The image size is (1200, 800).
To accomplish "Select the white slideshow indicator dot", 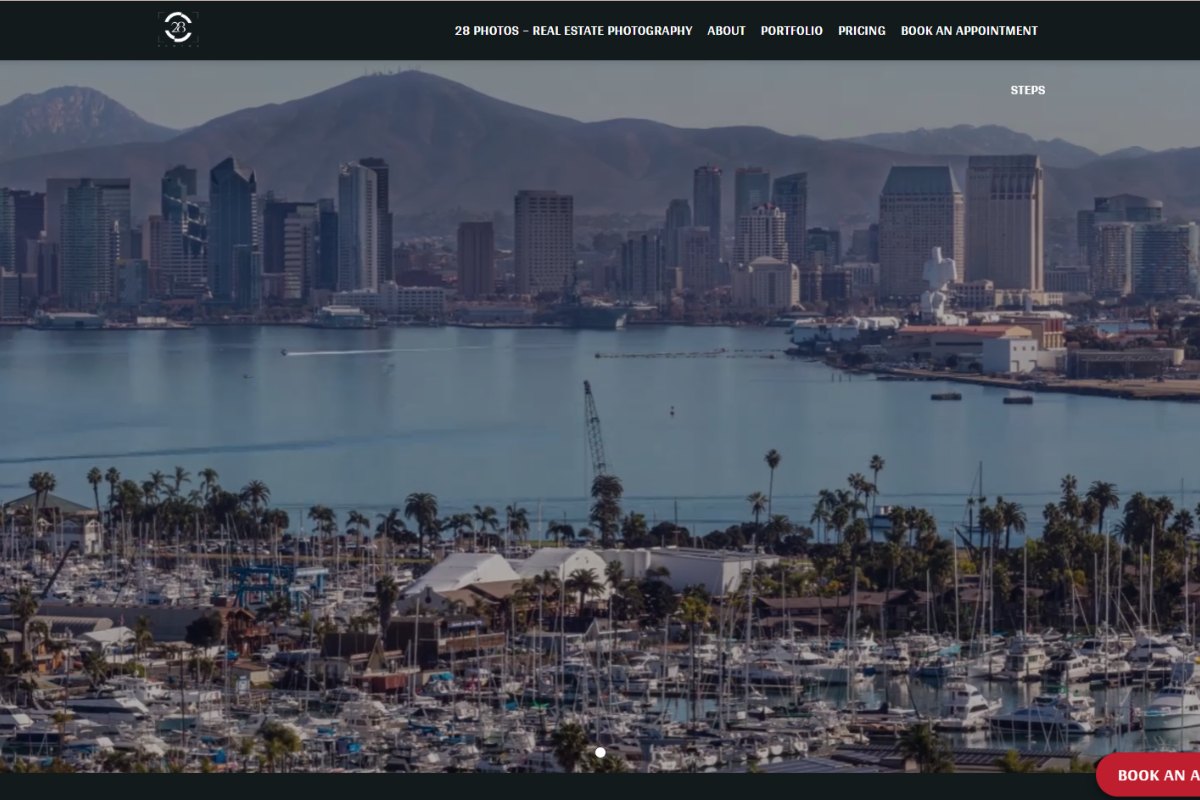I will tap(600, 752).
